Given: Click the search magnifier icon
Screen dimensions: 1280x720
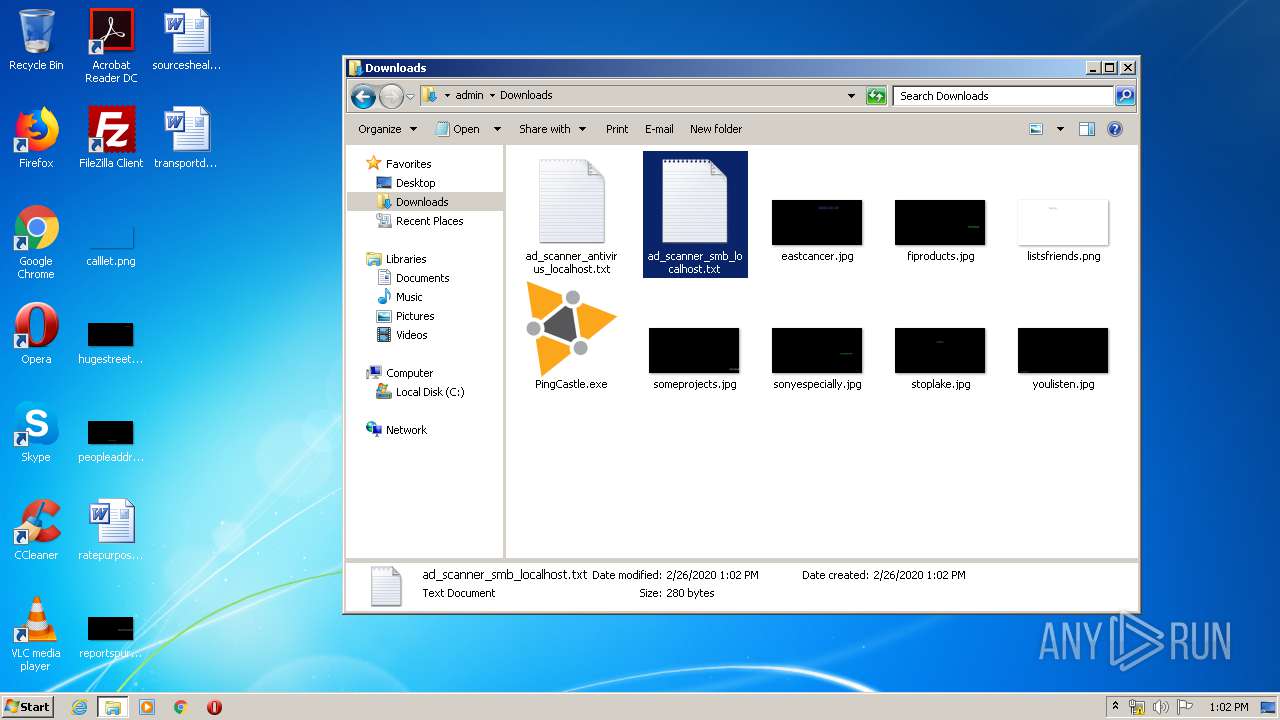Looking at the screenshot, I should point(1125,96).
